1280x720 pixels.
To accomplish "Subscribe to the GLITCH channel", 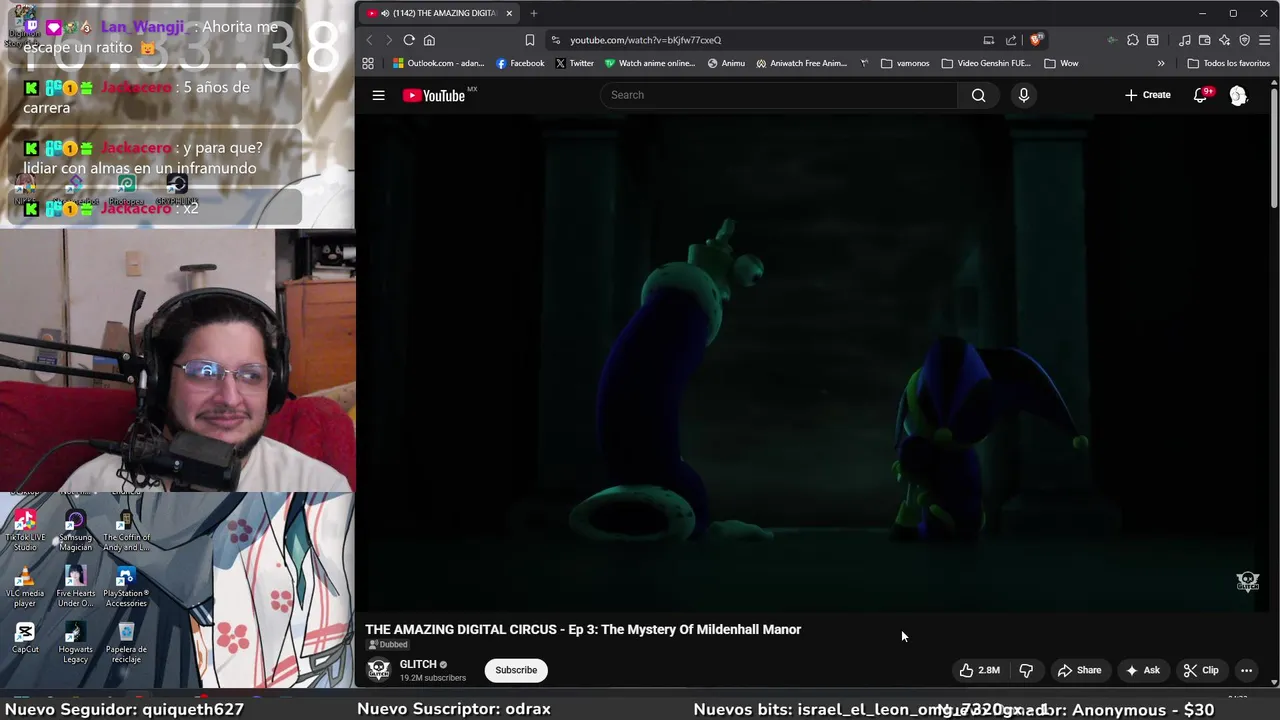I will point(516,670).
